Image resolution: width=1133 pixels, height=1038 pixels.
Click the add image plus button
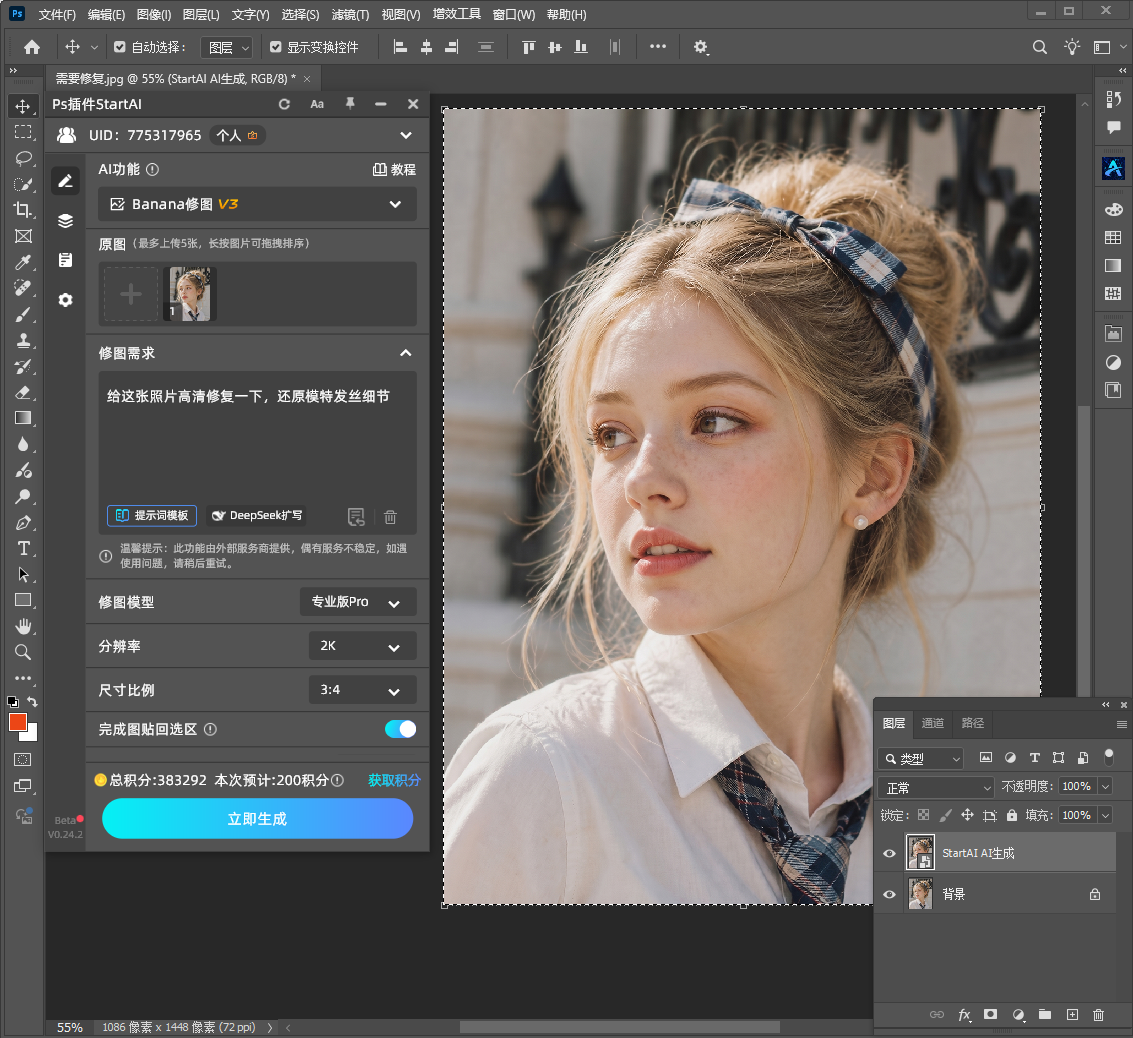click(x=131, y=294)
